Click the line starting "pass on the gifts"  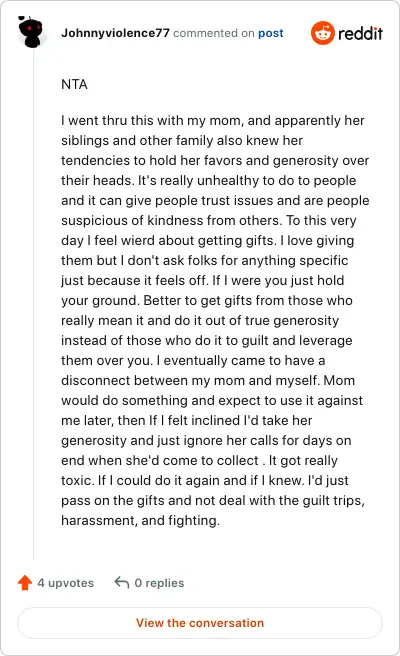[x=213, y=500]
